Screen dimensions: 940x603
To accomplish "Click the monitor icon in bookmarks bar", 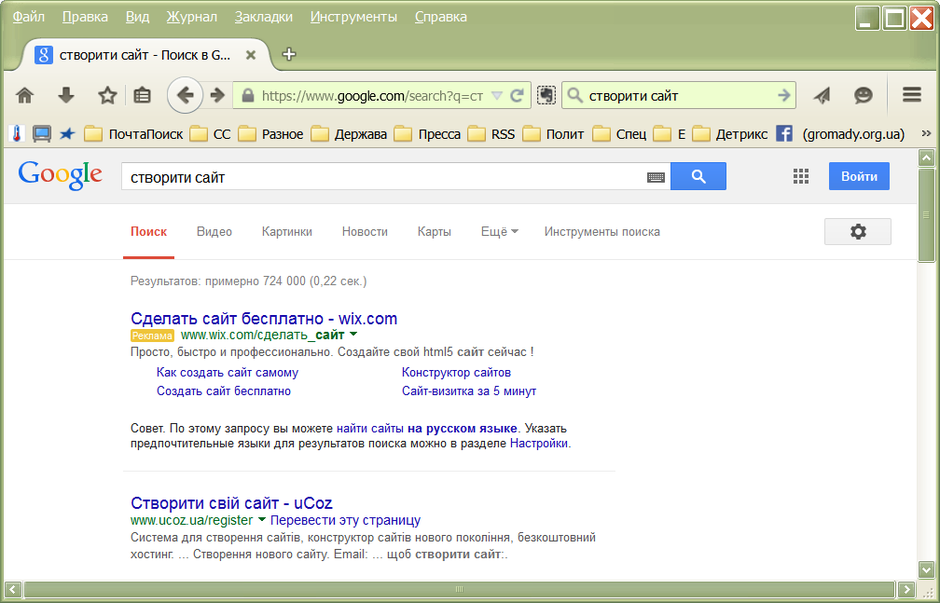I will pyautogui.click(x=41, y=134).
